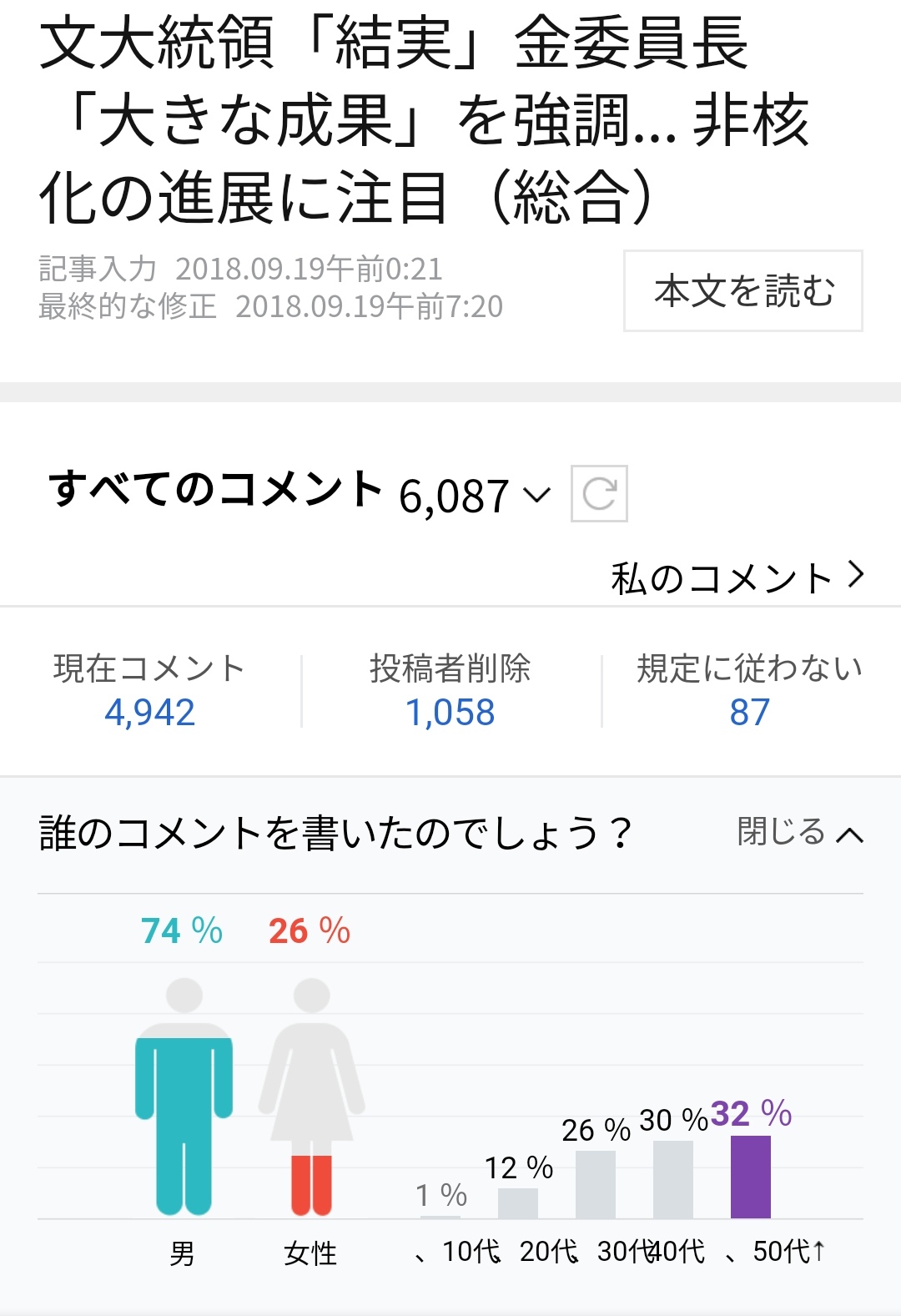Click the 26 % female percentage

[x=310, y=930]
